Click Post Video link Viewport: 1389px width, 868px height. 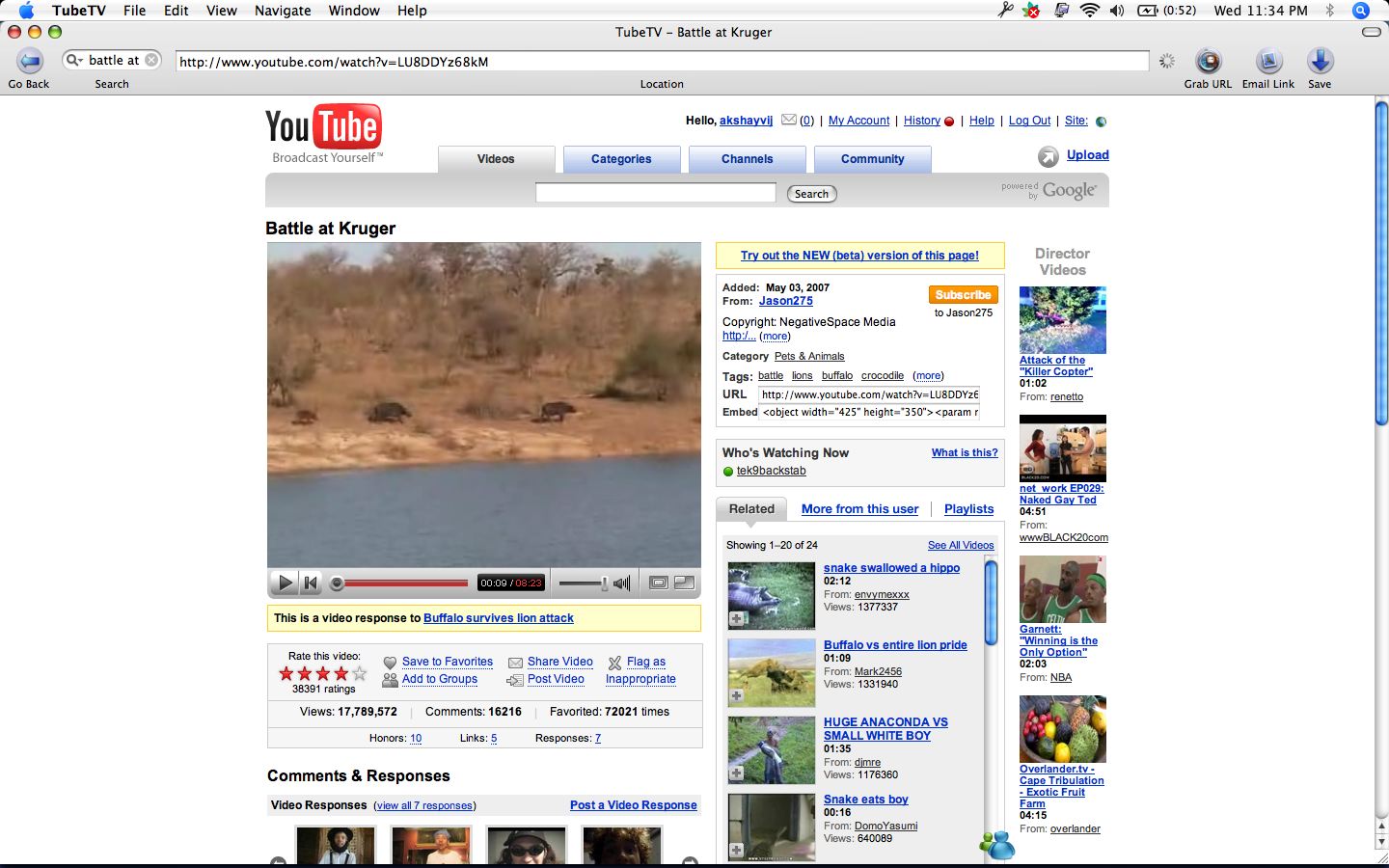coord(556,679)
